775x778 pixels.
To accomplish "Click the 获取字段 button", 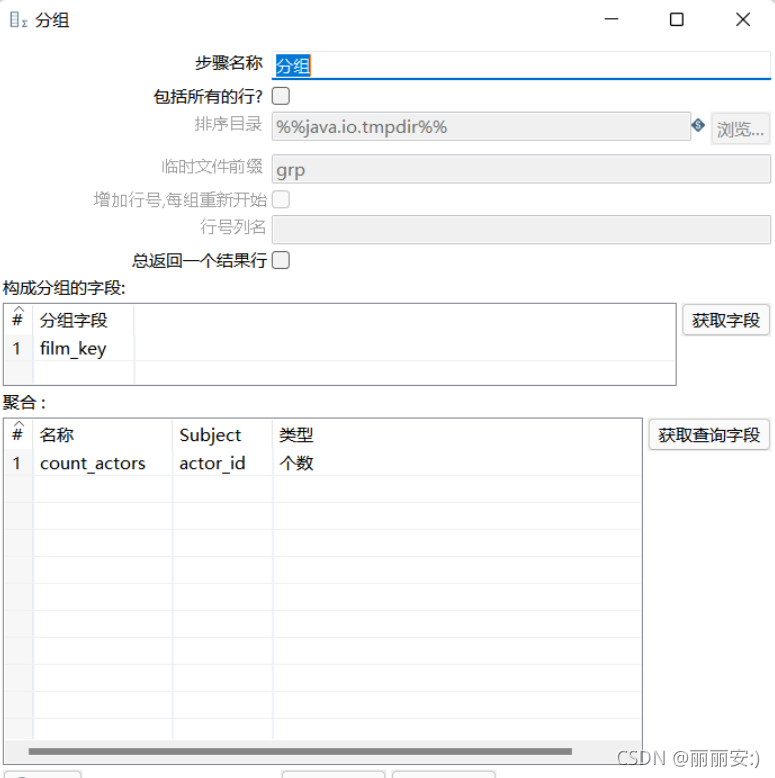I will [x=726, y=320].
